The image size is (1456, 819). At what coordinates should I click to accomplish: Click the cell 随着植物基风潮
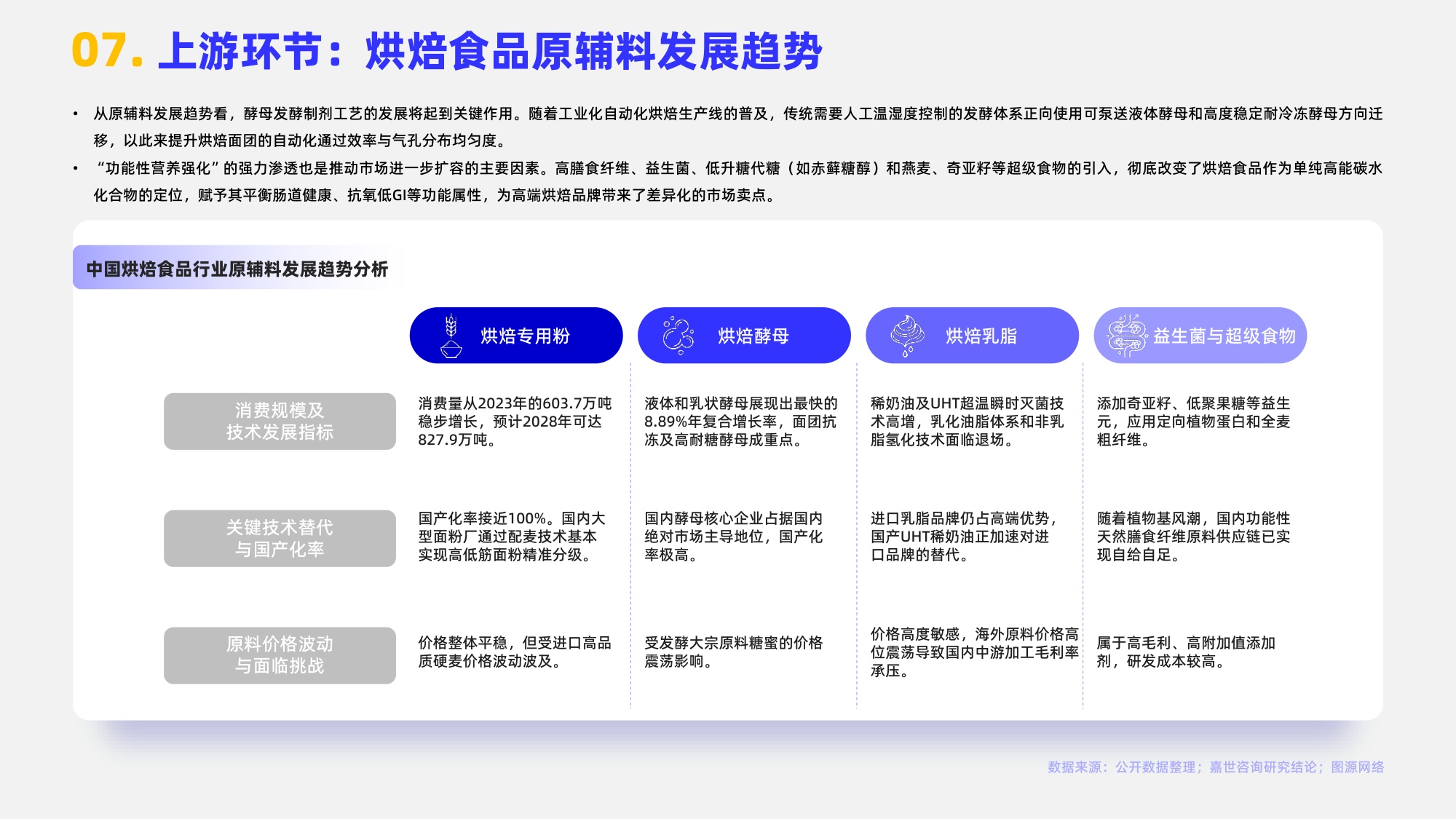1193,537
